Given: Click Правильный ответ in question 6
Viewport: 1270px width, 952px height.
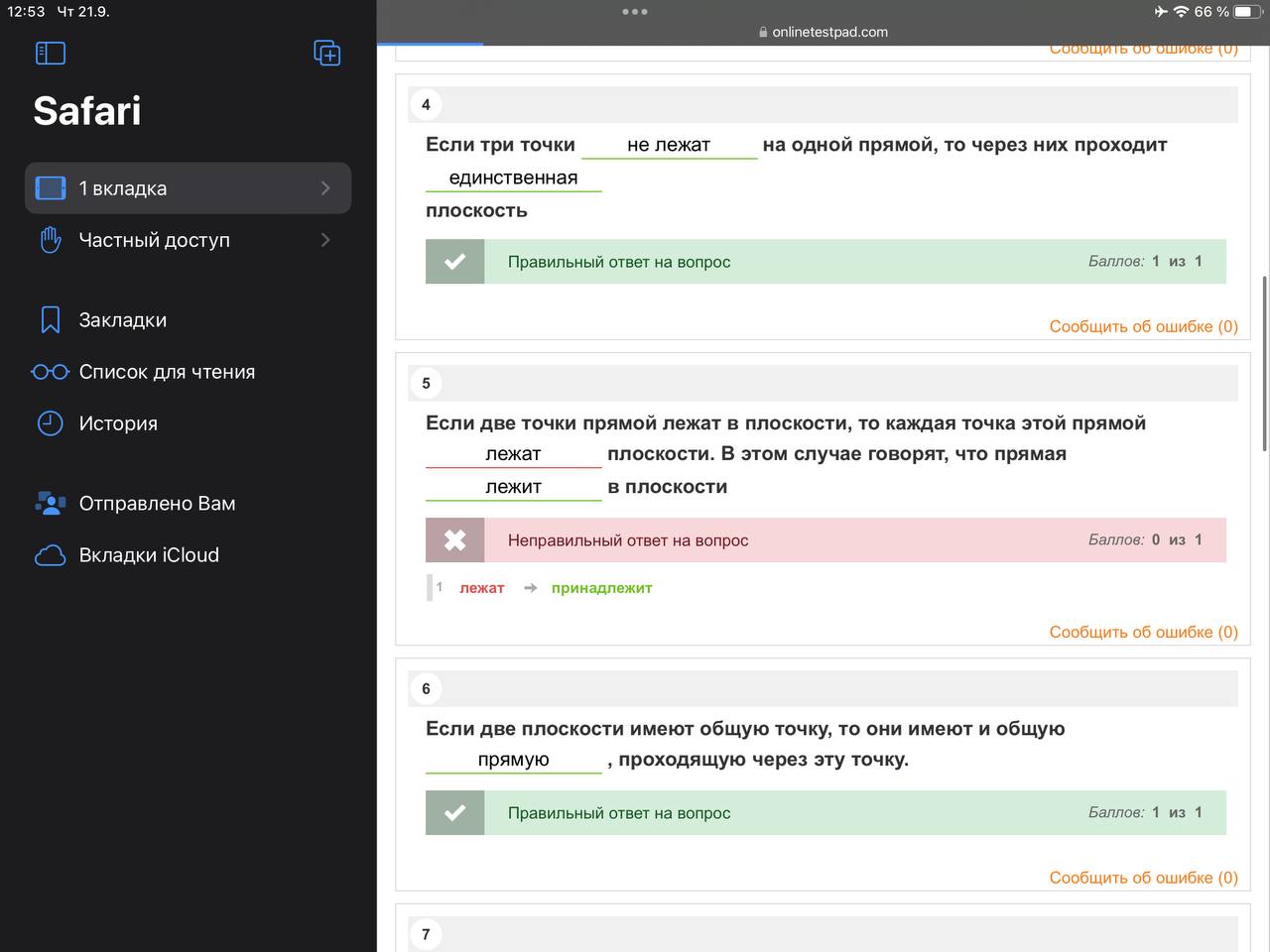Looking at the screenshot, I should tap(619, 813).
